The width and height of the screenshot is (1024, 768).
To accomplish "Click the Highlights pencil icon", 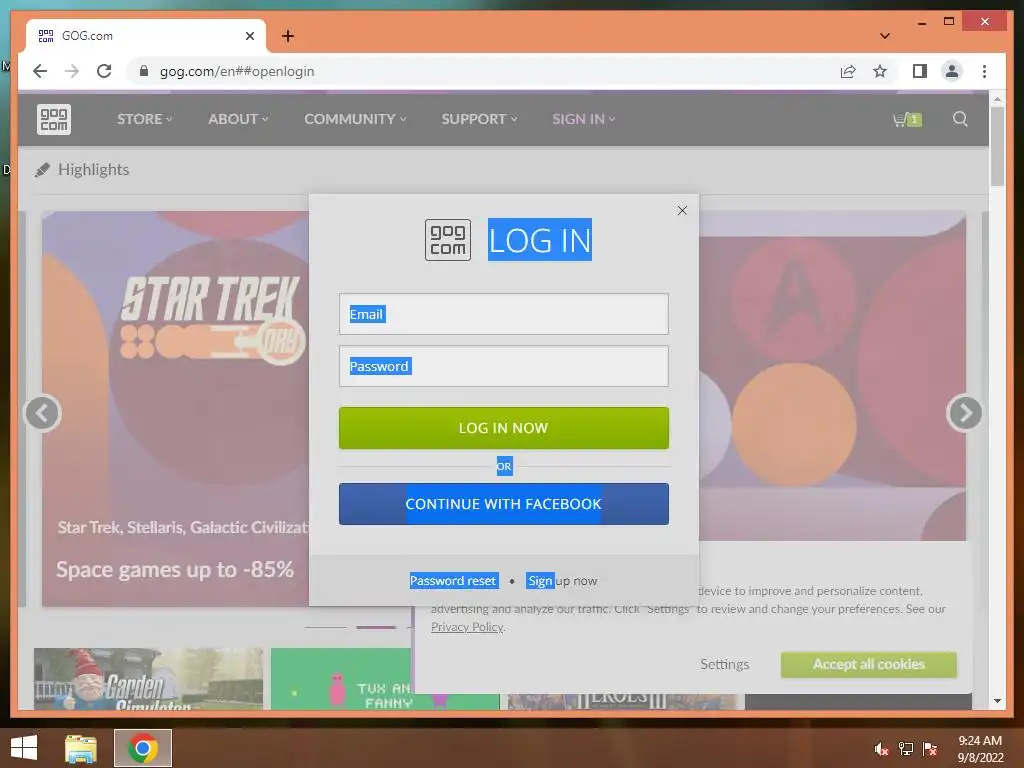I will tap(42, 170).
